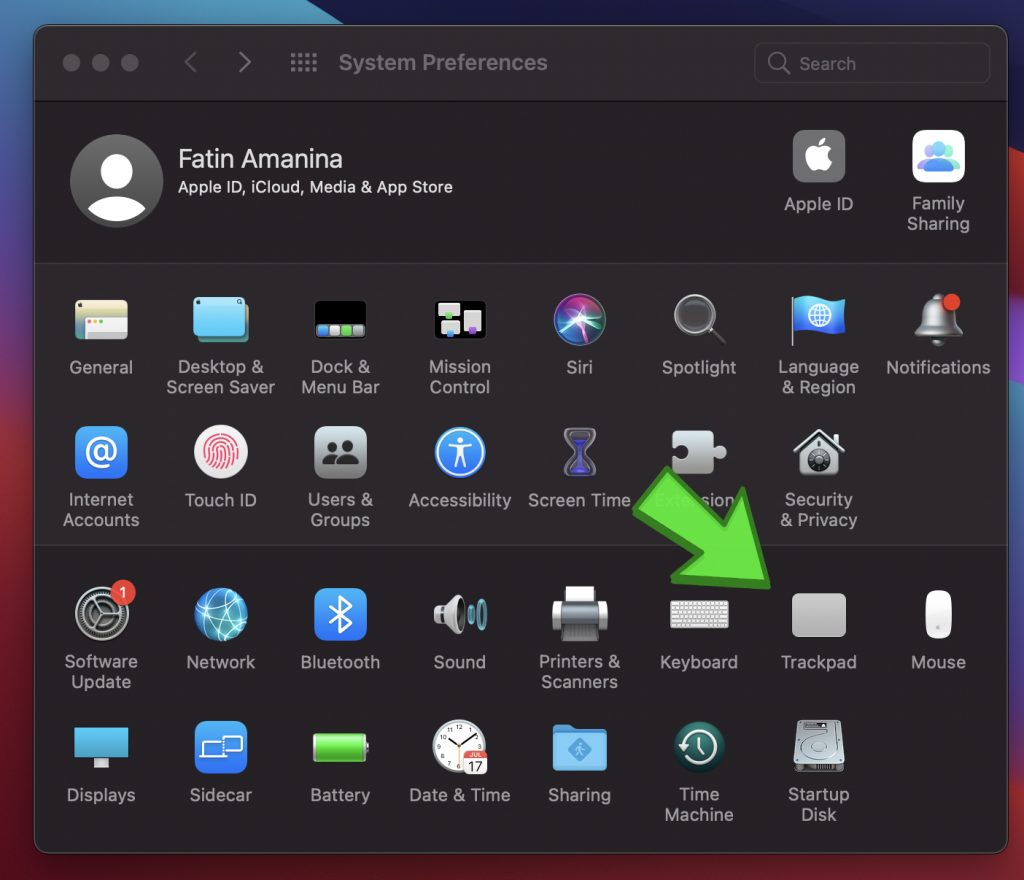Open Mission Control preferences
This screenshot has height=880, width=1024.
point(459,321)
